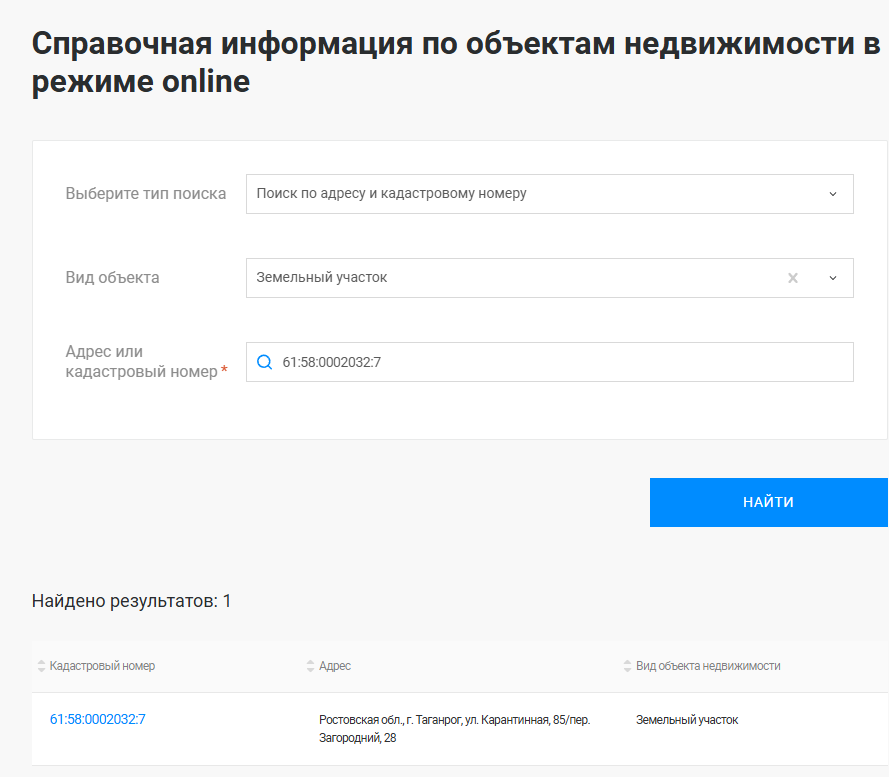Select the address text 'Ростовская обл., г. Таганрог'
This screenshot has width=889, height=777.
pos(390,720)
